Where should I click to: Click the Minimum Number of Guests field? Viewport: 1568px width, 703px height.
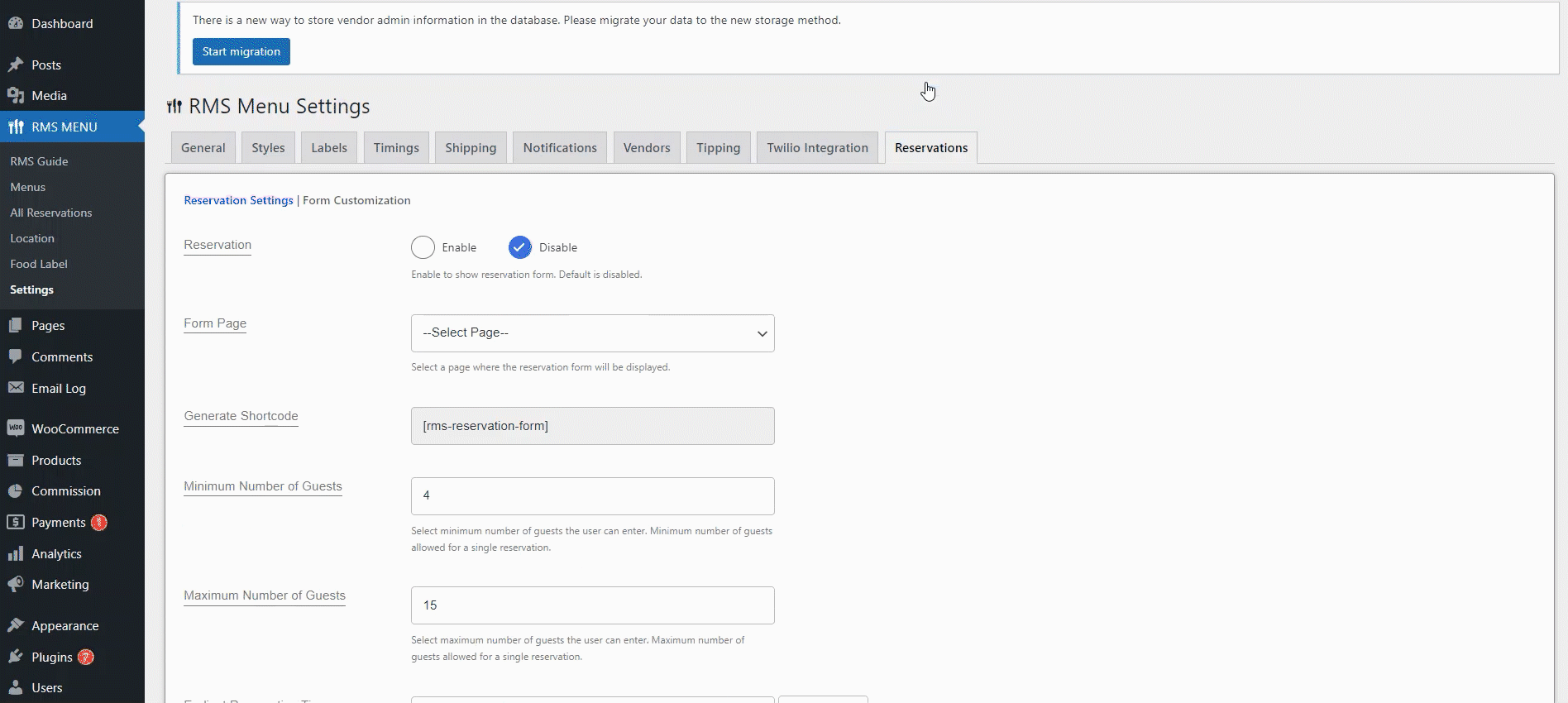point(593,496)
